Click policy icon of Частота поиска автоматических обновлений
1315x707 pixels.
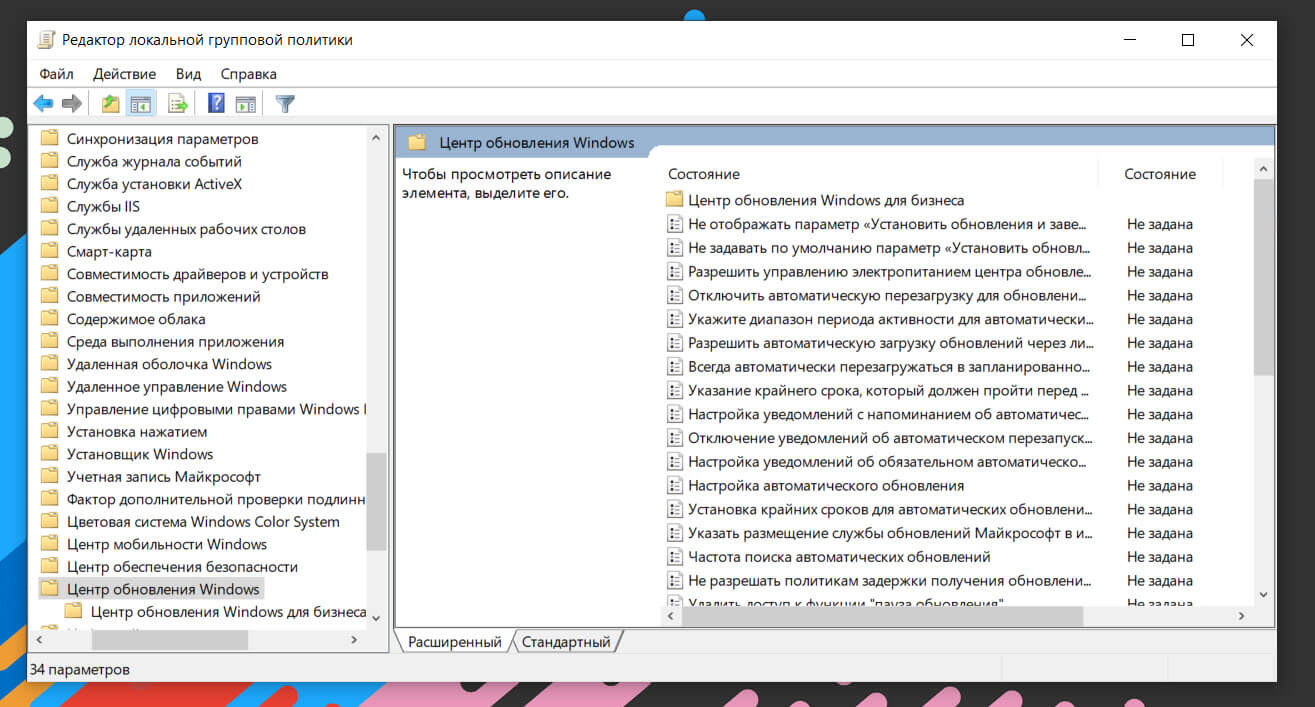pyautogui.click(x=675, y=557)
